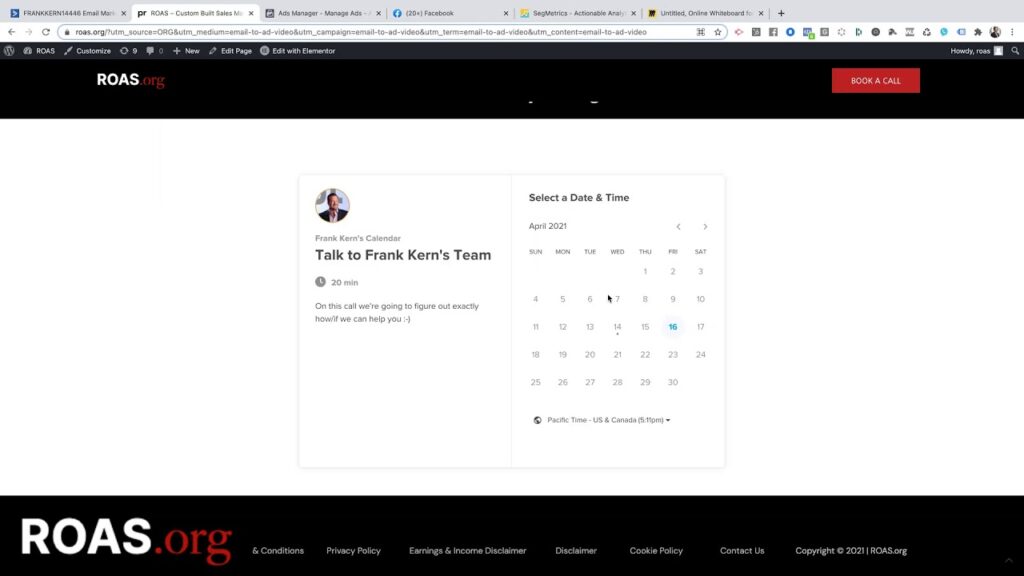
Task: Reload the current page
Action: (x=45, y=32)
